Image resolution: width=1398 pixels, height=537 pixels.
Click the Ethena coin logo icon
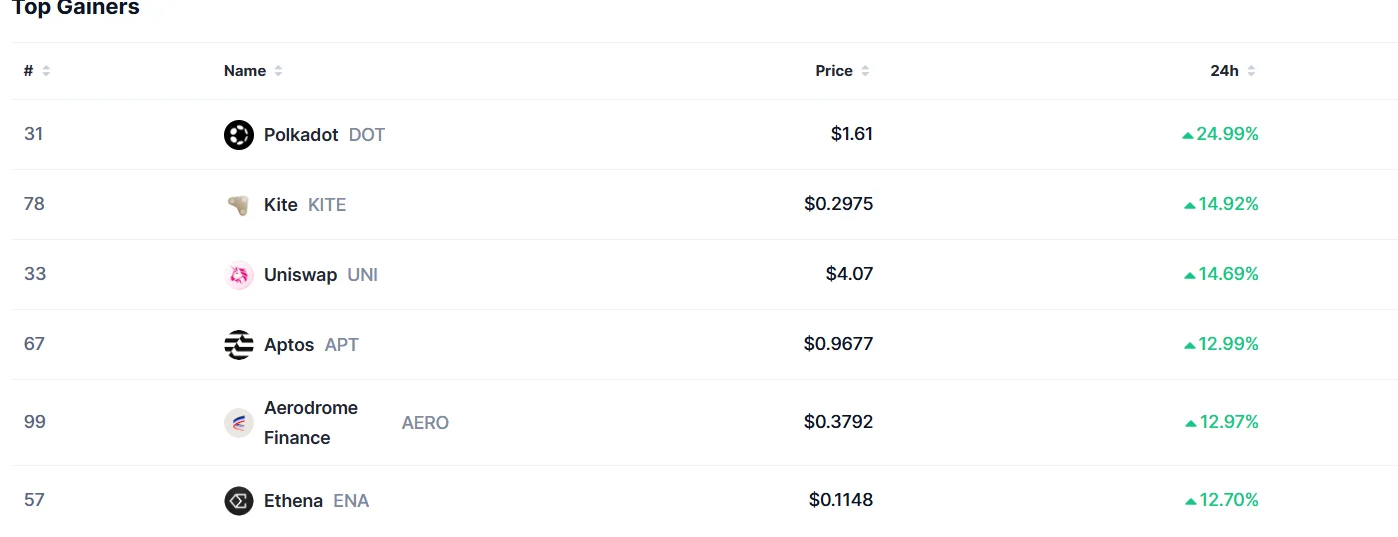coord(239,500)
